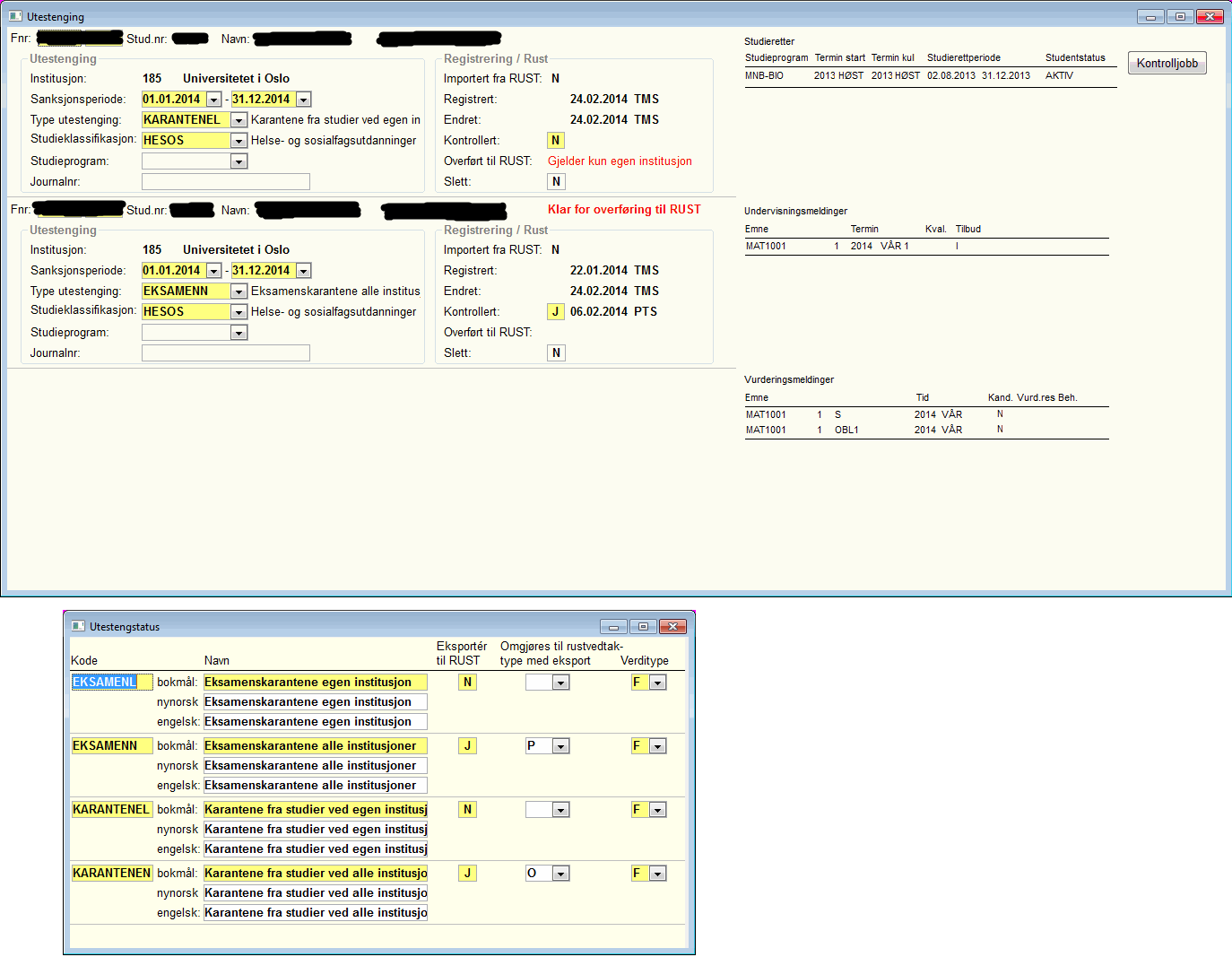
Task: Click the EKSAMENN code field in Utestengstatus
Action: [112, 746]
